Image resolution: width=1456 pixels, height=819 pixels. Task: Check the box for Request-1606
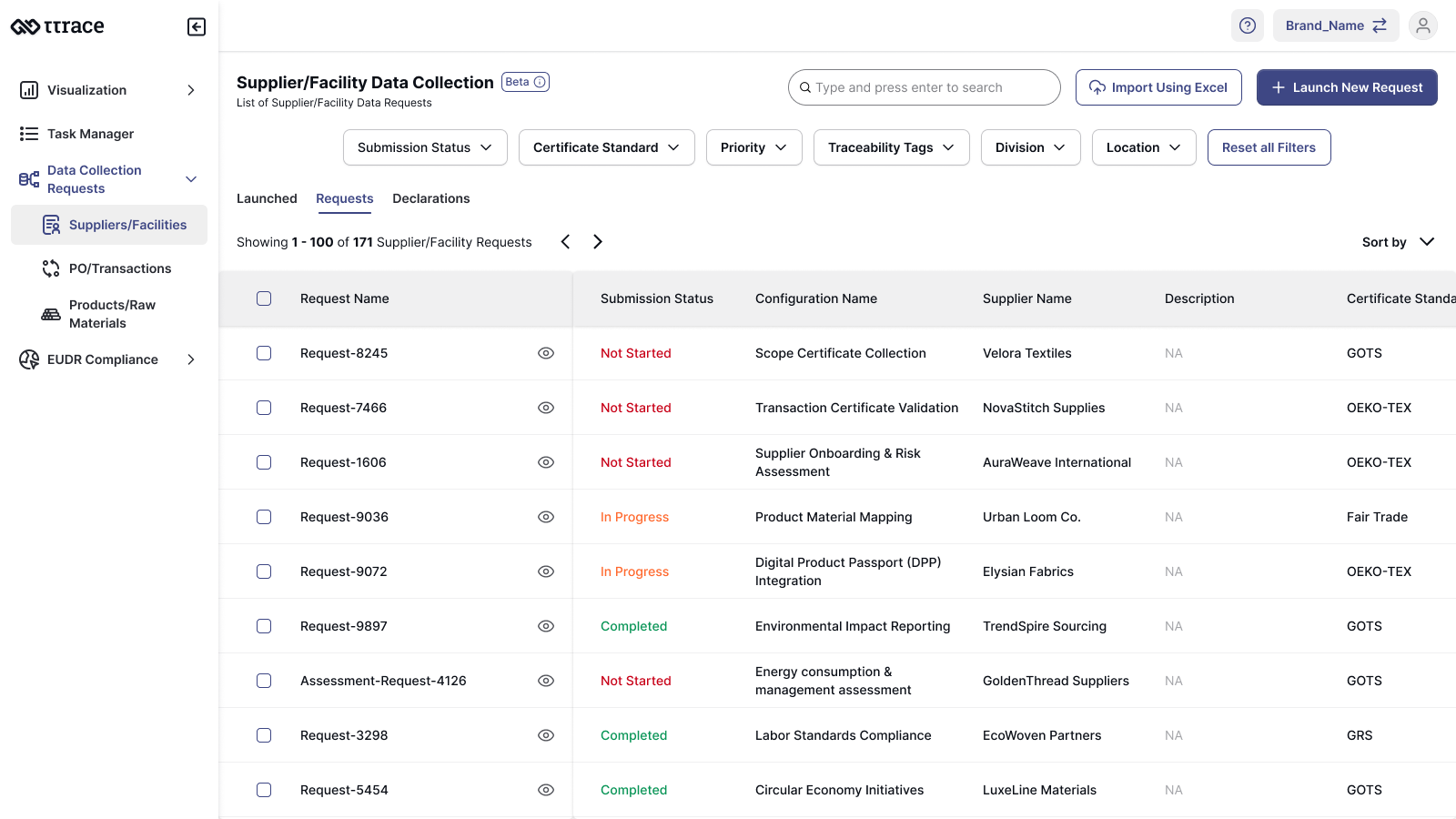coord(264,462)
